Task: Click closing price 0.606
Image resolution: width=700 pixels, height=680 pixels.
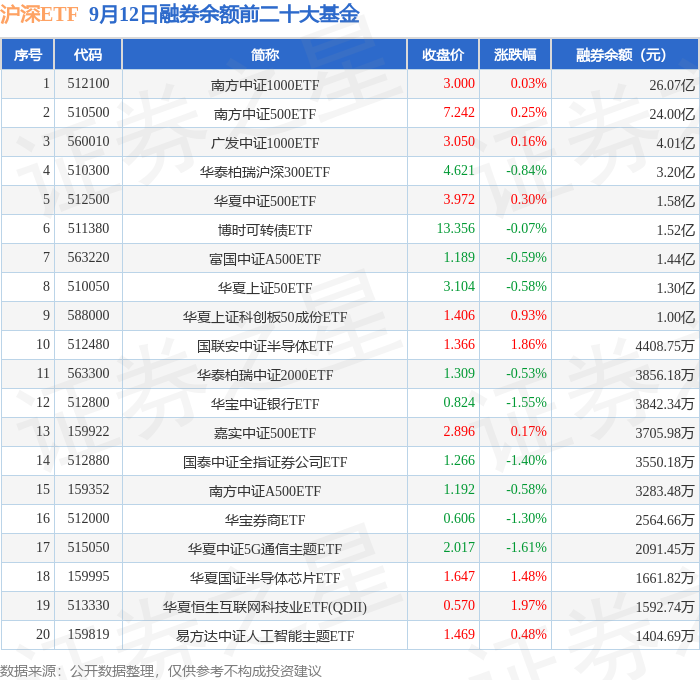Action: [459, 519]
